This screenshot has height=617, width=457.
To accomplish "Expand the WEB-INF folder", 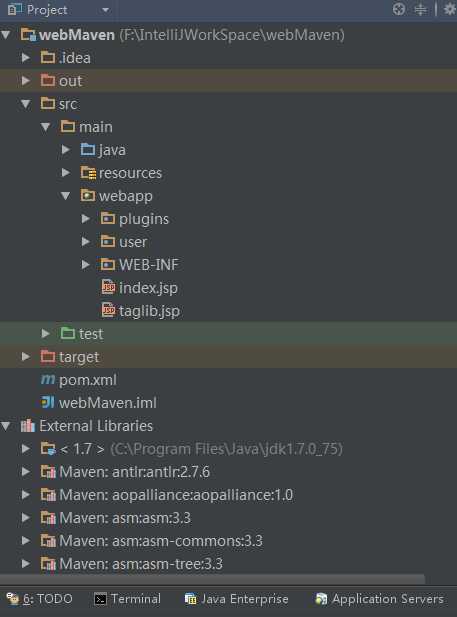I will coord(85,265).
